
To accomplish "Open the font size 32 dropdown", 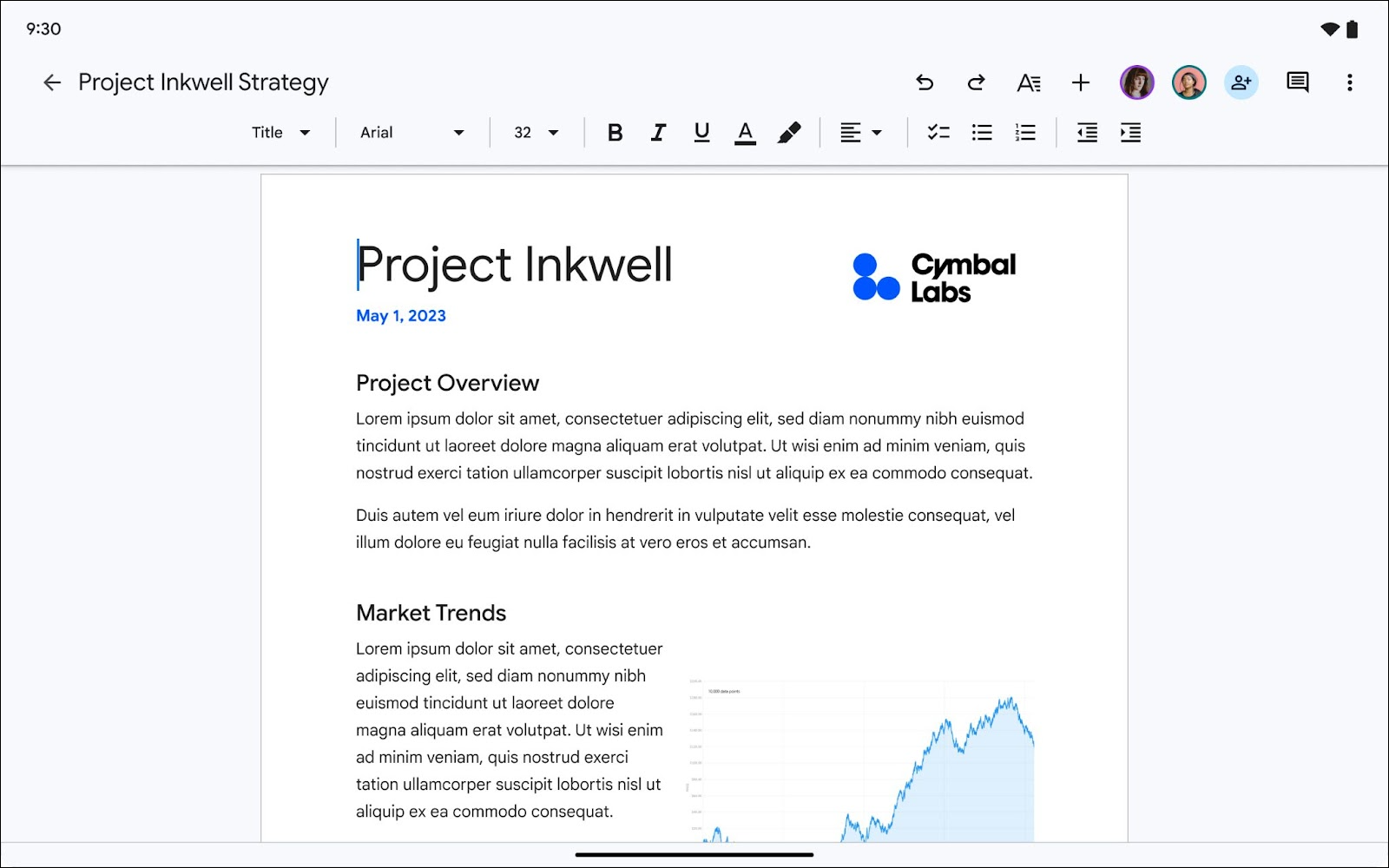I will (x=534, y=132).
